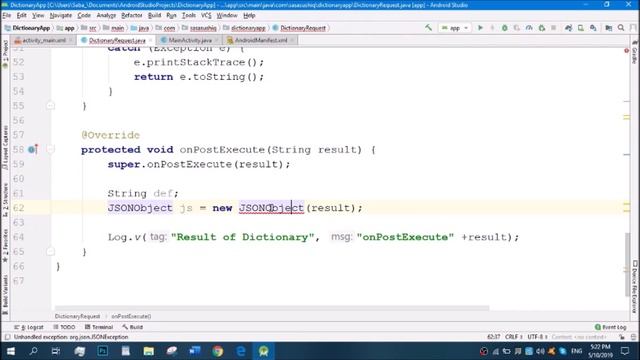Collapse the onPostExecute method fold at line 58

(x=50, y=149)
